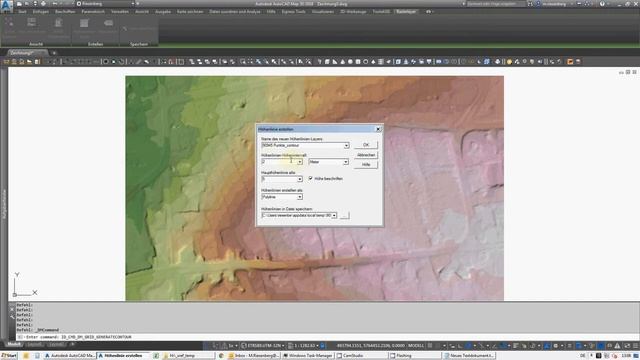Click the command line input field
640x360 pixels.
(327, 337)
